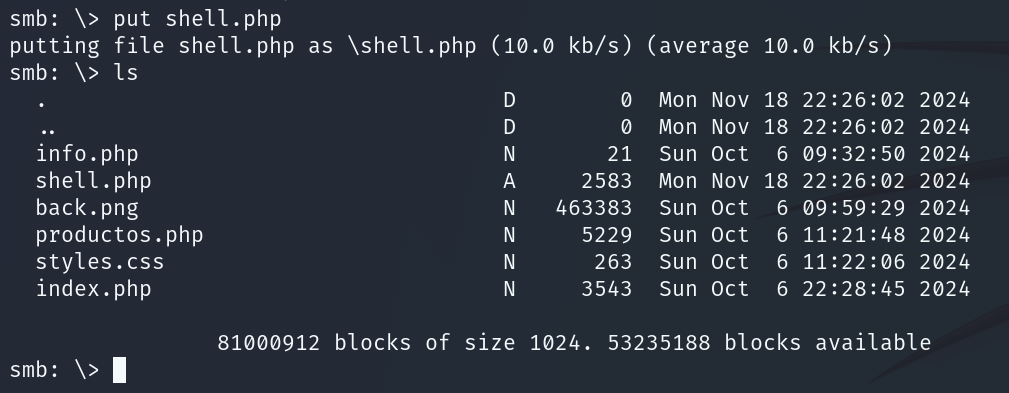
Task: Click the terminal cursor block at the prompt
Action: tap(120, 370)
